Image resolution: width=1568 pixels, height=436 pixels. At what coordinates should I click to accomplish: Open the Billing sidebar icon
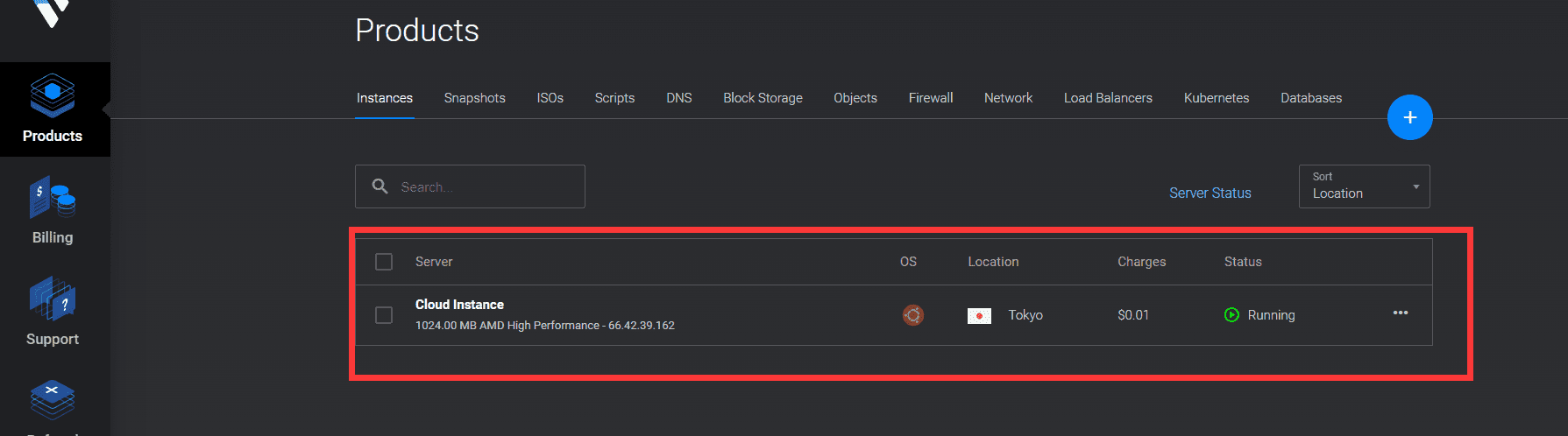point(53,210)
